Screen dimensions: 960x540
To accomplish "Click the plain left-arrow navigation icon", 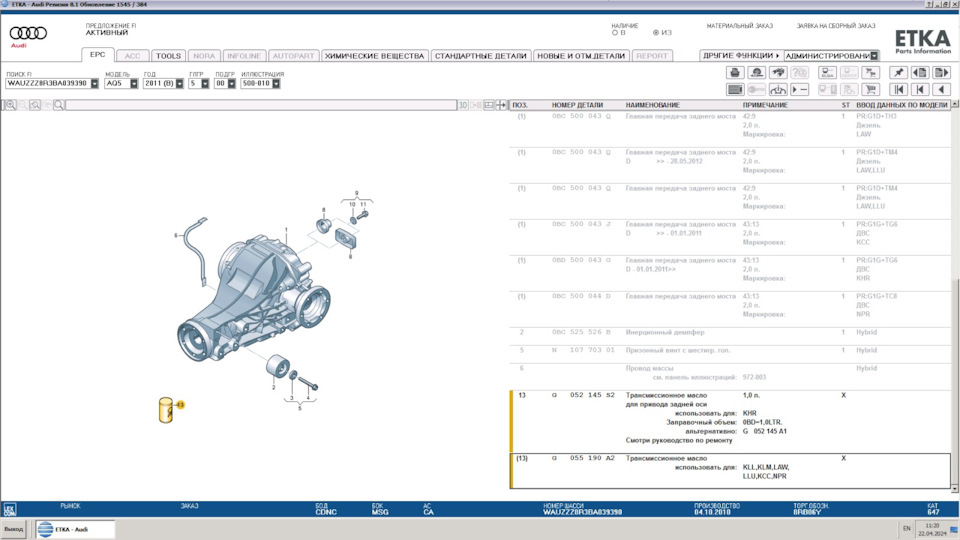I will pyautogui.click(x=942, y=89).
